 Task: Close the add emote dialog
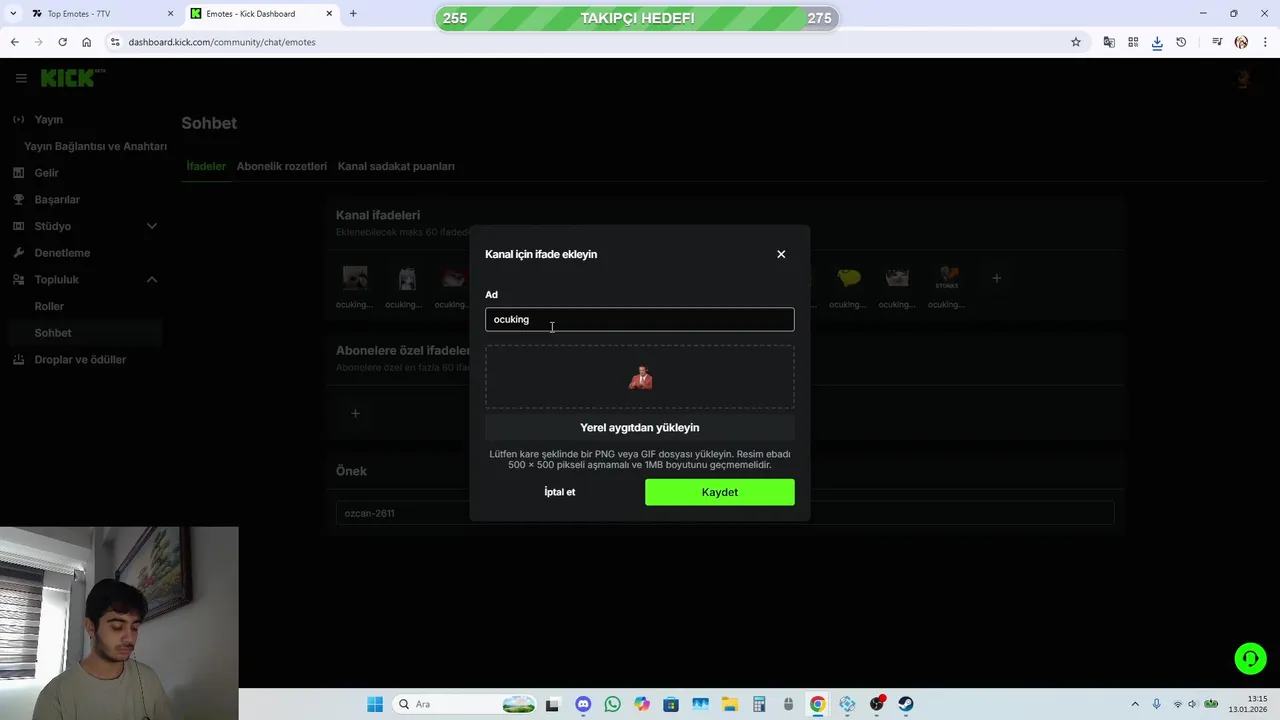pyautogui.click(x=781, y=254)
